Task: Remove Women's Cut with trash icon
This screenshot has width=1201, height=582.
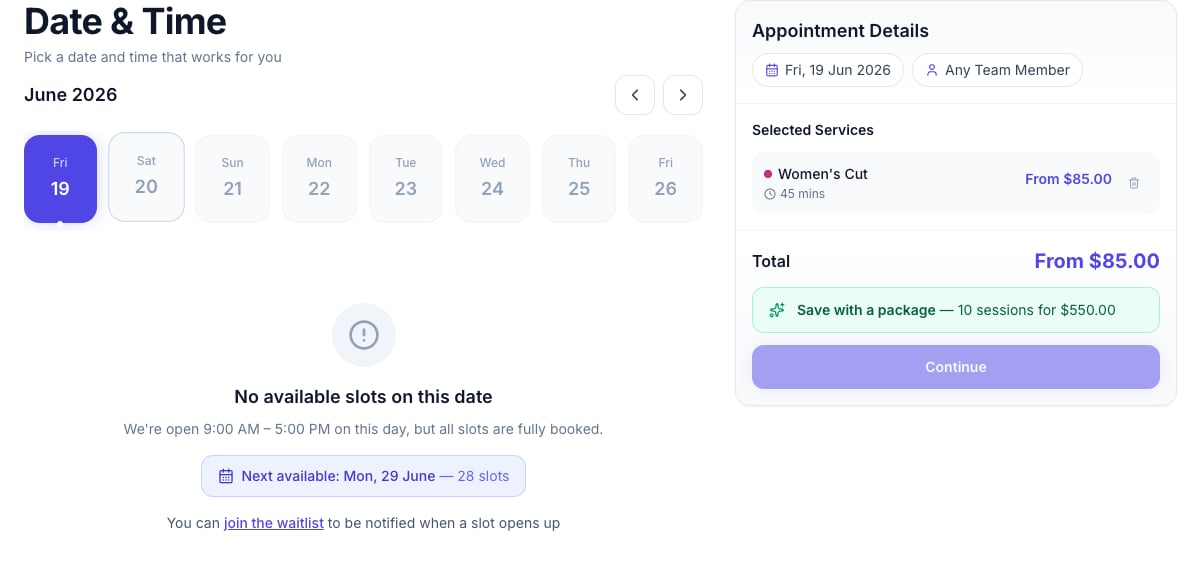Action: coord(1134,183)
